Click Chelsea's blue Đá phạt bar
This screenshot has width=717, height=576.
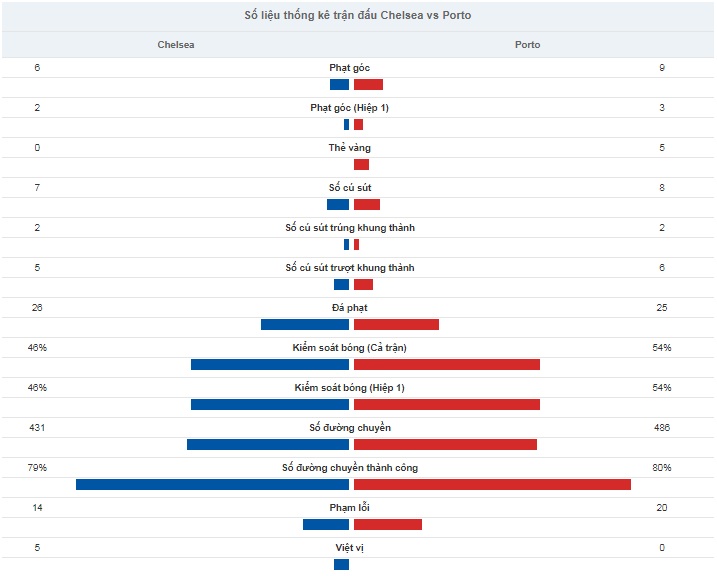[x=305, y=325]
